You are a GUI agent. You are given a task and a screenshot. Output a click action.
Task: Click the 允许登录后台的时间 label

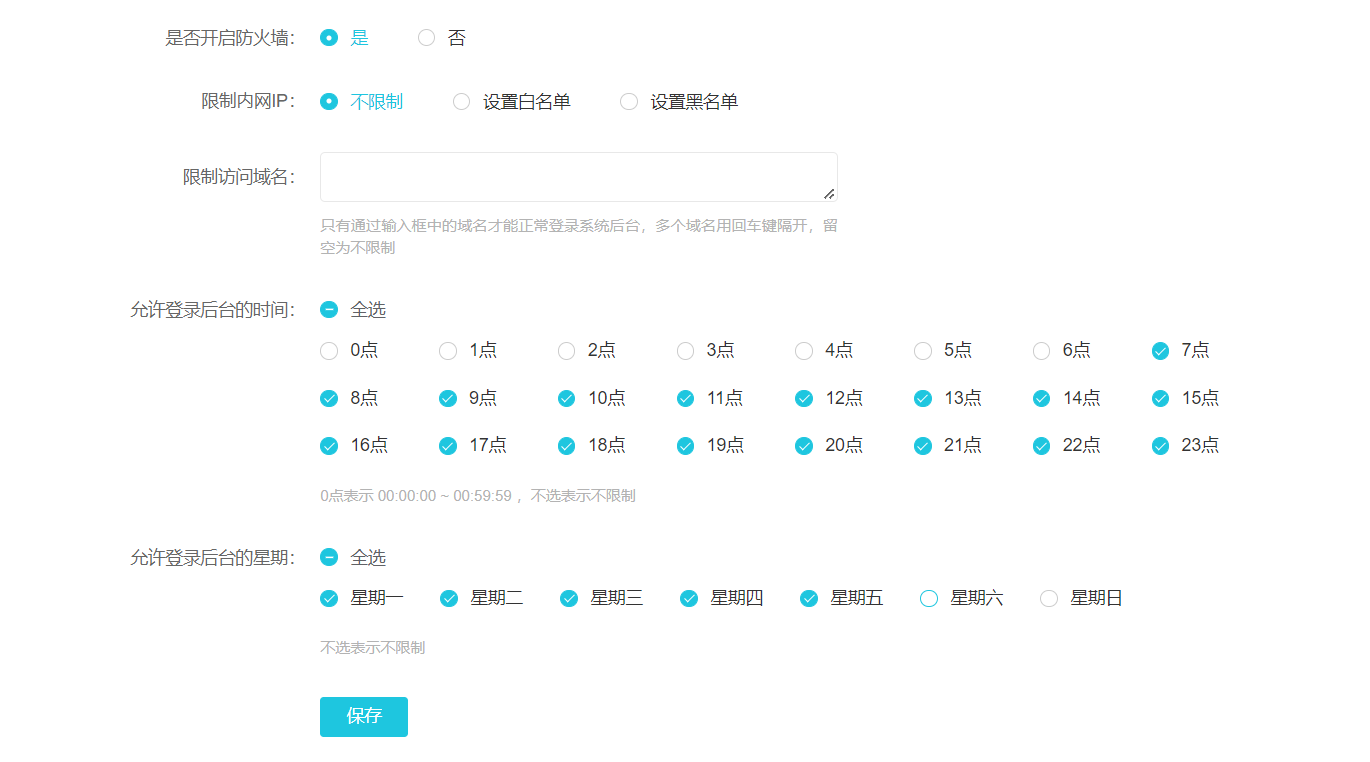pyautogui.click(x=213, y=309)
